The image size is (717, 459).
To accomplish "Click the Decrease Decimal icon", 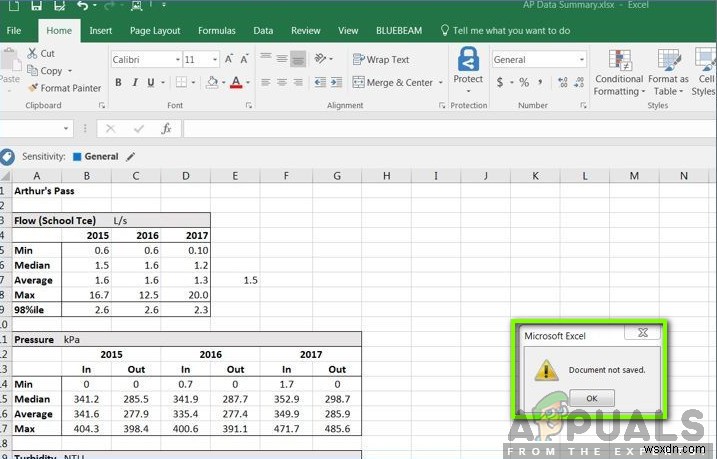I will pos(579,82).
